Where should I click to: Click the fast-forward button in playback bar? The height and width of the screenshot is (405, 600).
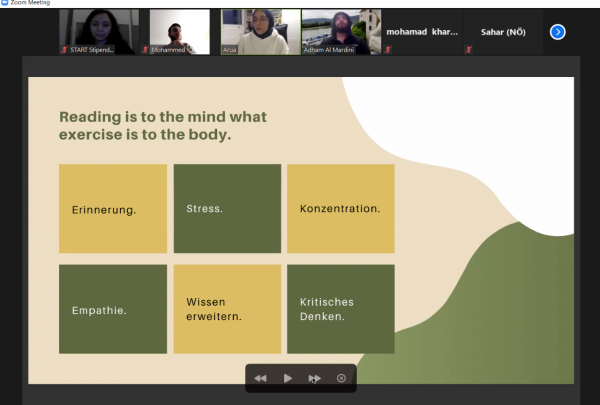[x=314, y=378]
